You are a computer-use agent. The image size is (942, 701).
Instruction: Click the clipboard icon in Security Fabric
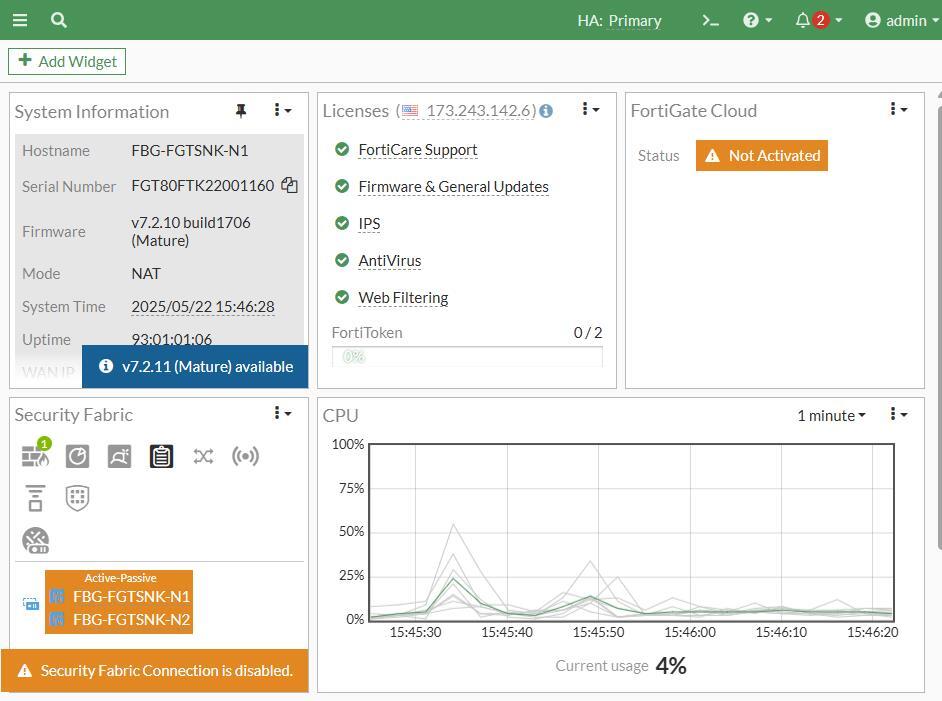[x=161, y=456]
